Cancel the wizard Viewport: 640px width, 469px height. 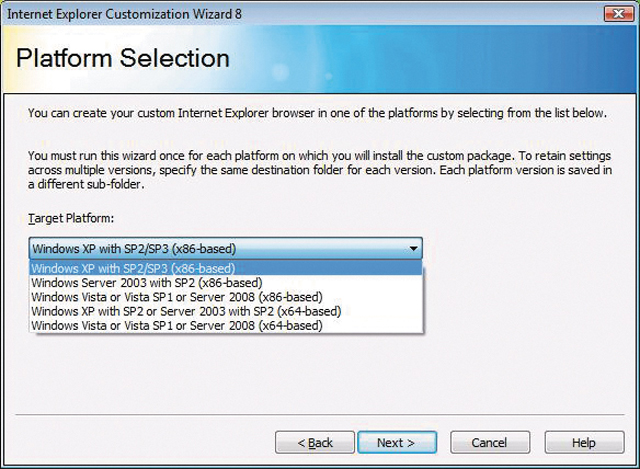click(489, 442)
